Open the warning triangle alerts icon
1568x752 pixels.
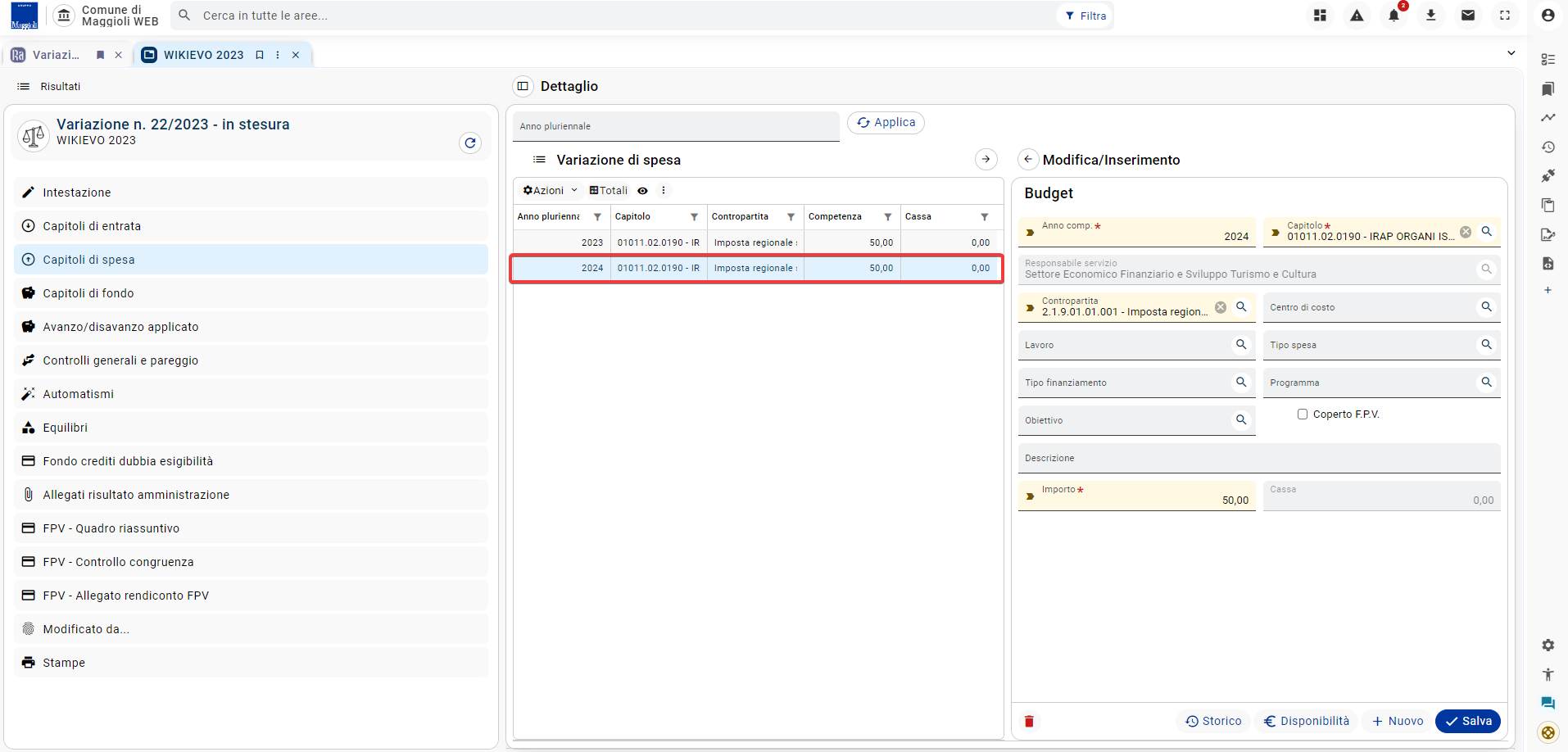point(1357,16)
